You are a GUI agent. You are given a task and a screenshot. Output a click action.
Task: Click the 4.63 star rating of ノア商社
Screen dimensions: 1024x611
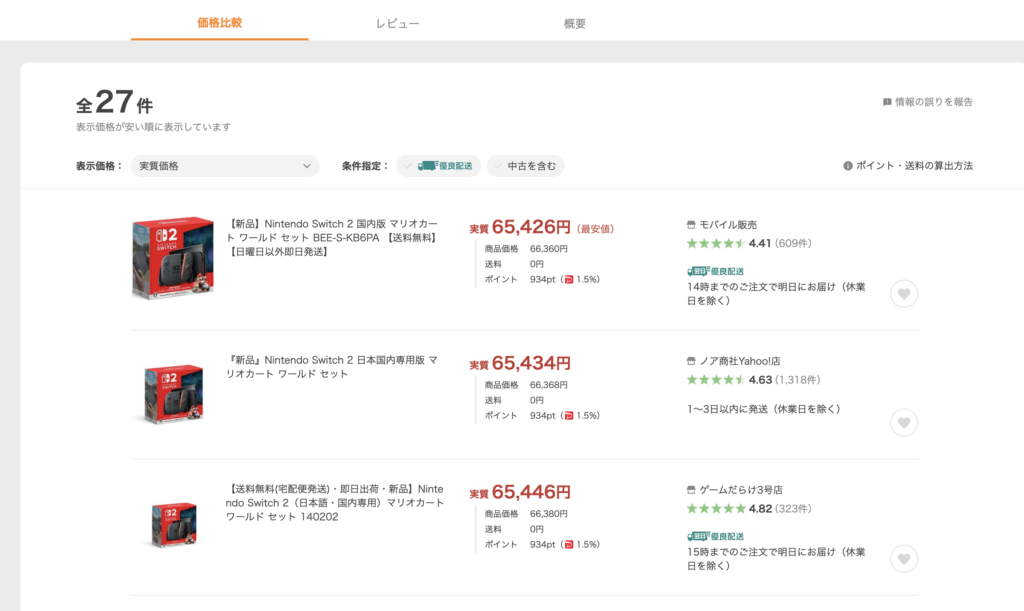pyautogui.click(x=729, y=380)
